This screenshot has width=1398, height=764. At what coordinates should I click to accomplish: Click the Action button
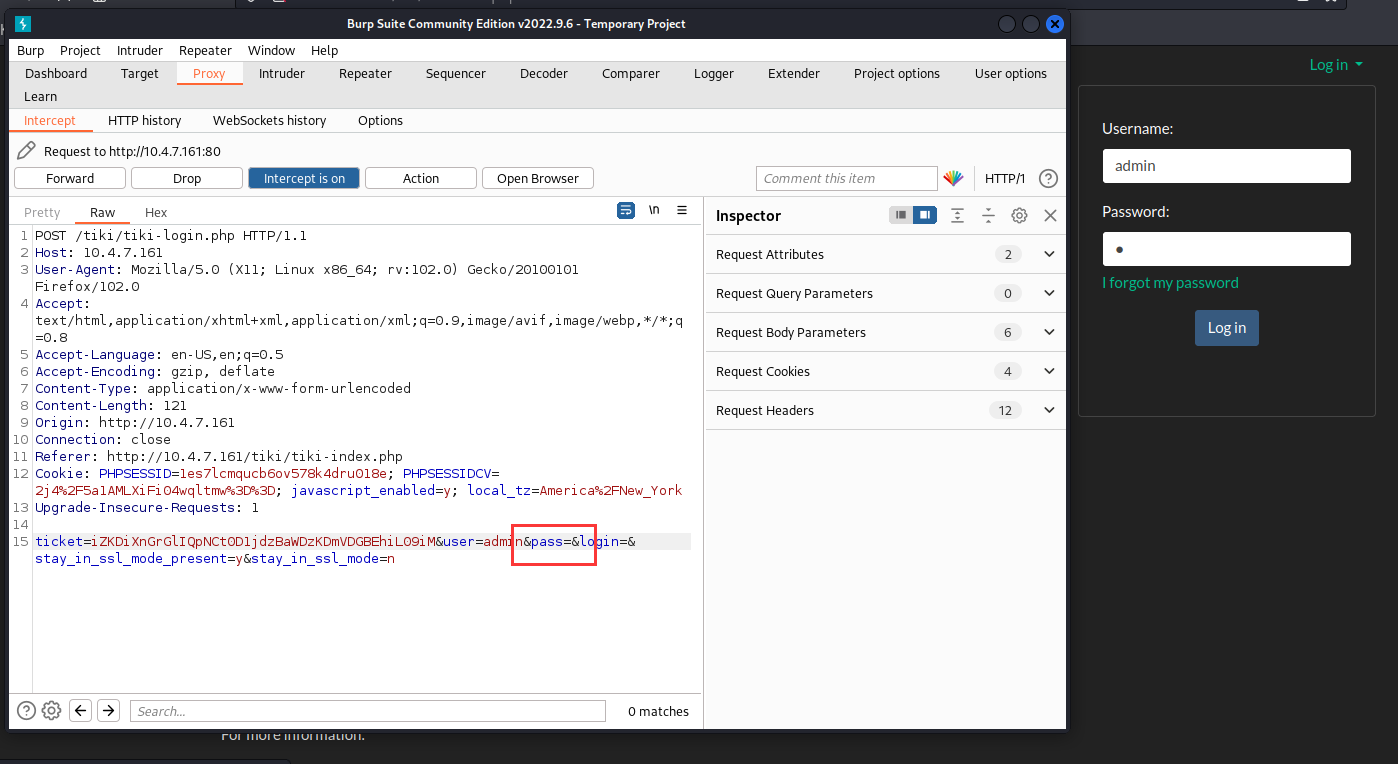coord(421,178)
